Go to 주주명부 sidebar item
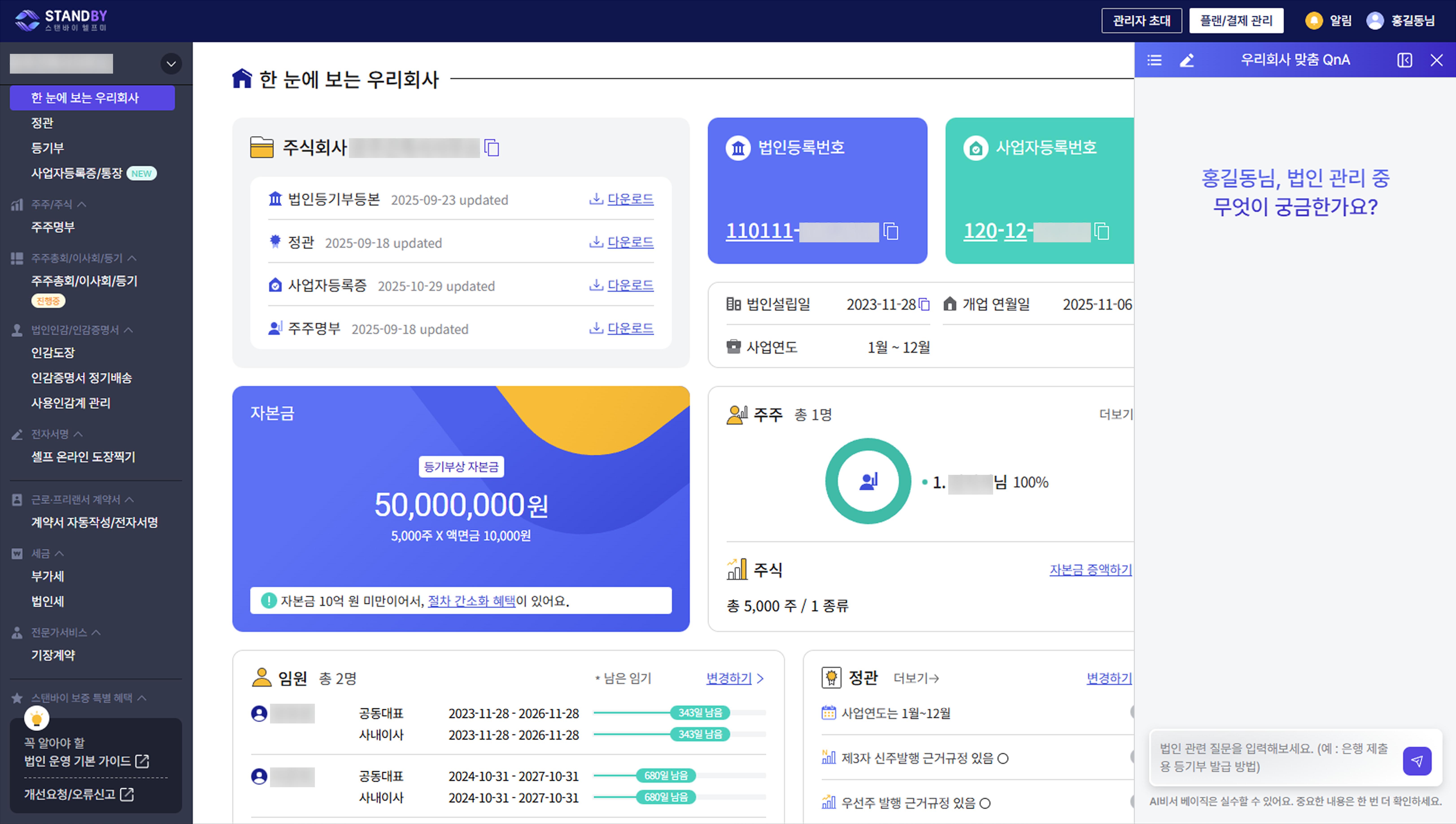Viewport: 1456px width, 824px height. [x=52, y=227]
